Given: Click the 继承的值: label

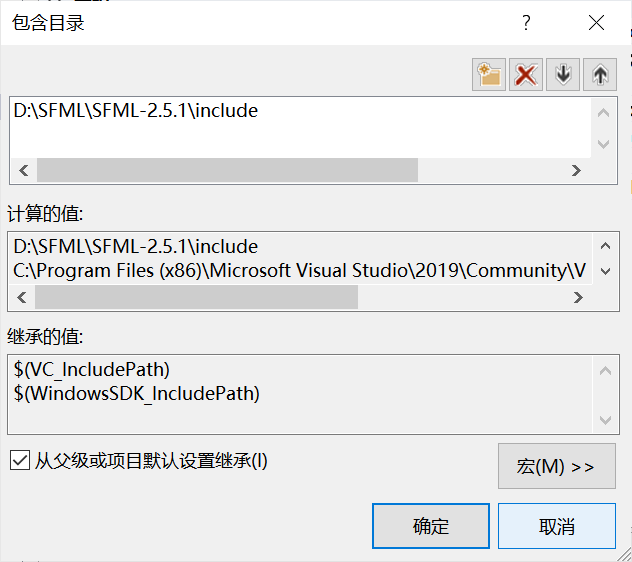Looking at the screenshot, I should coord(45,337).
